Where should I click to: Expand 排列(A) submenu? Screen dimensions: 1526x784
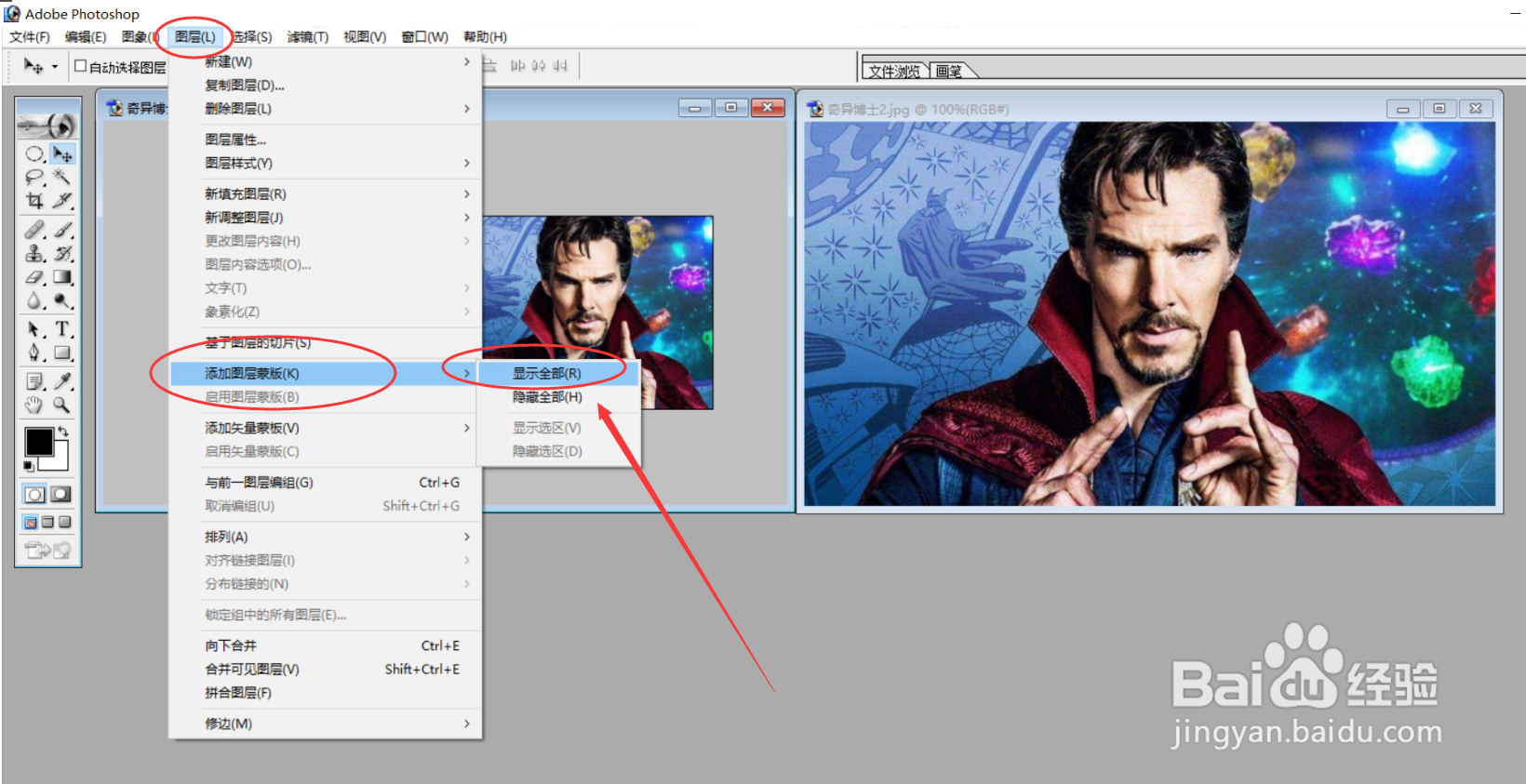325,537
